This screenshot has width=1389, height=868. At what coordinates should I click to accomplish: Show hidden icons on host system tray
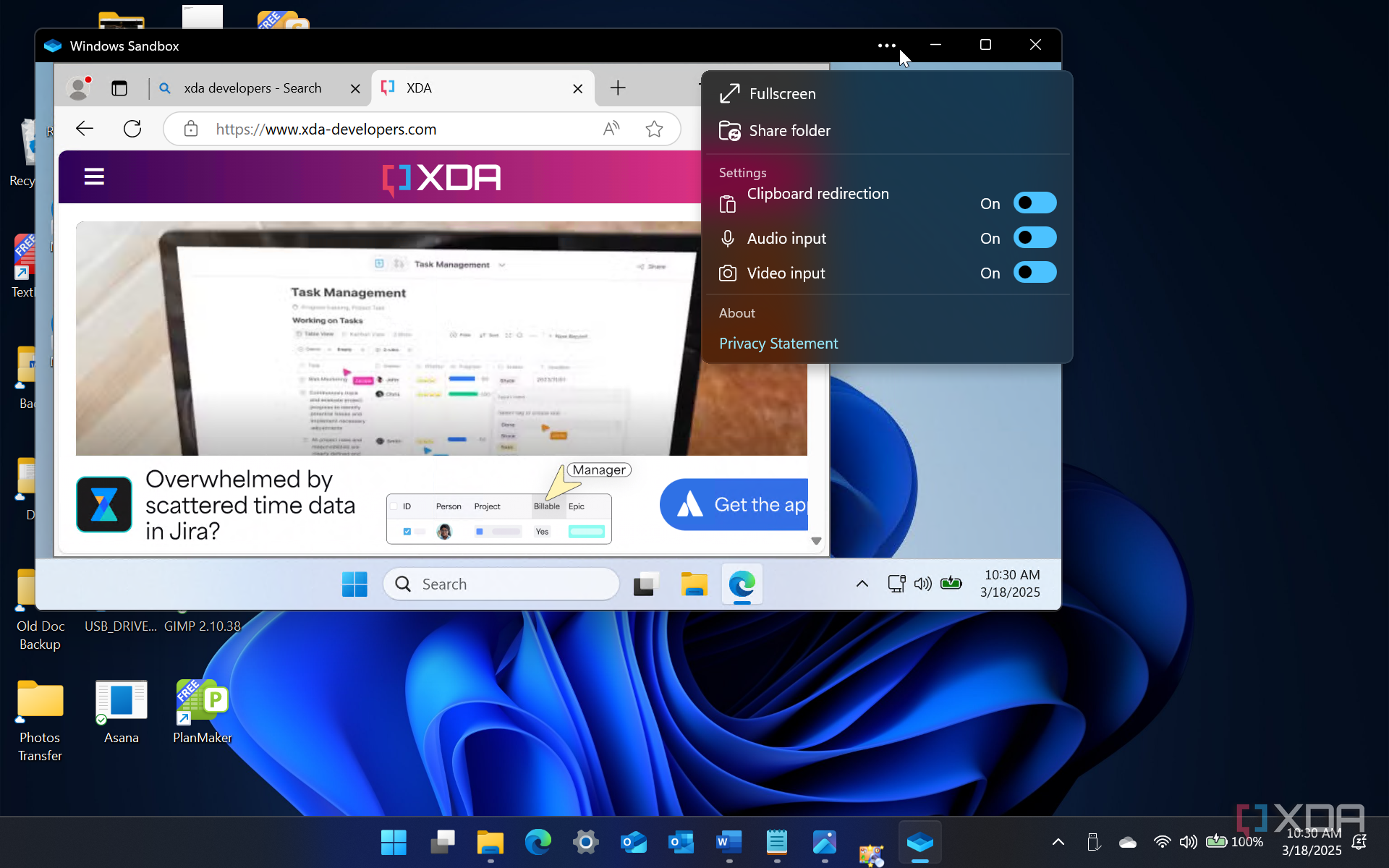pyautogui.click(x=1058, y=842)
